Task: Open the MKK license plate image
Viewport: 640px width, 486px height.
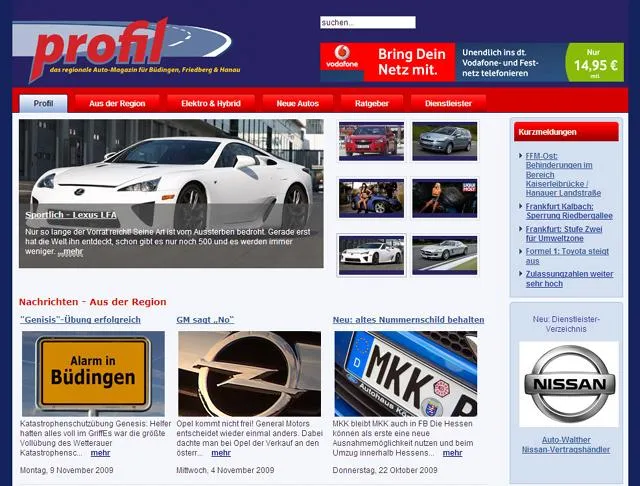Action: (406, 374)
